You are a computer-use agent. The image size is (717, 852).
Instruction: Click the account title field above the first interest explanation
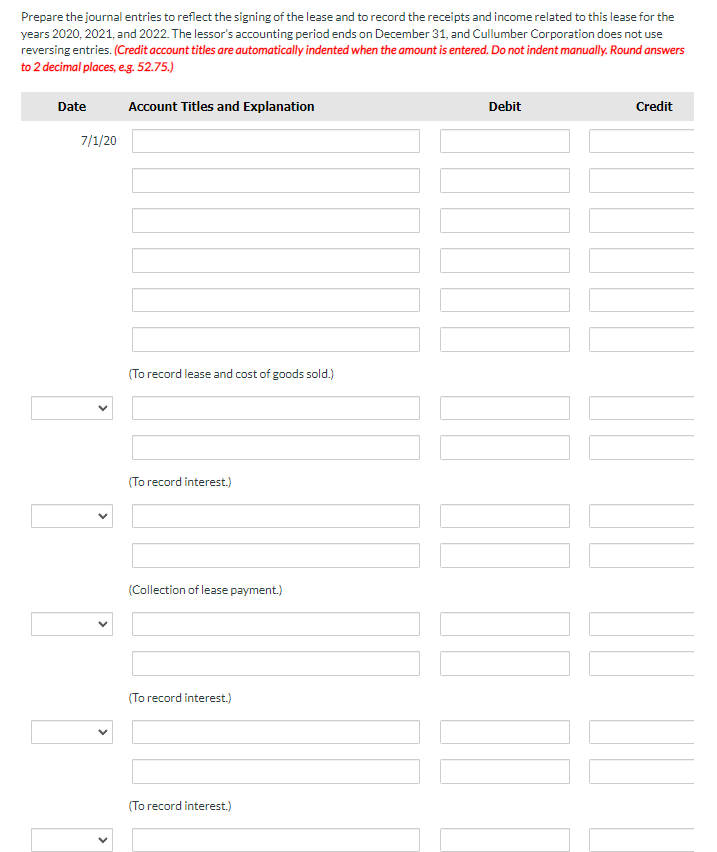[275, 447]
